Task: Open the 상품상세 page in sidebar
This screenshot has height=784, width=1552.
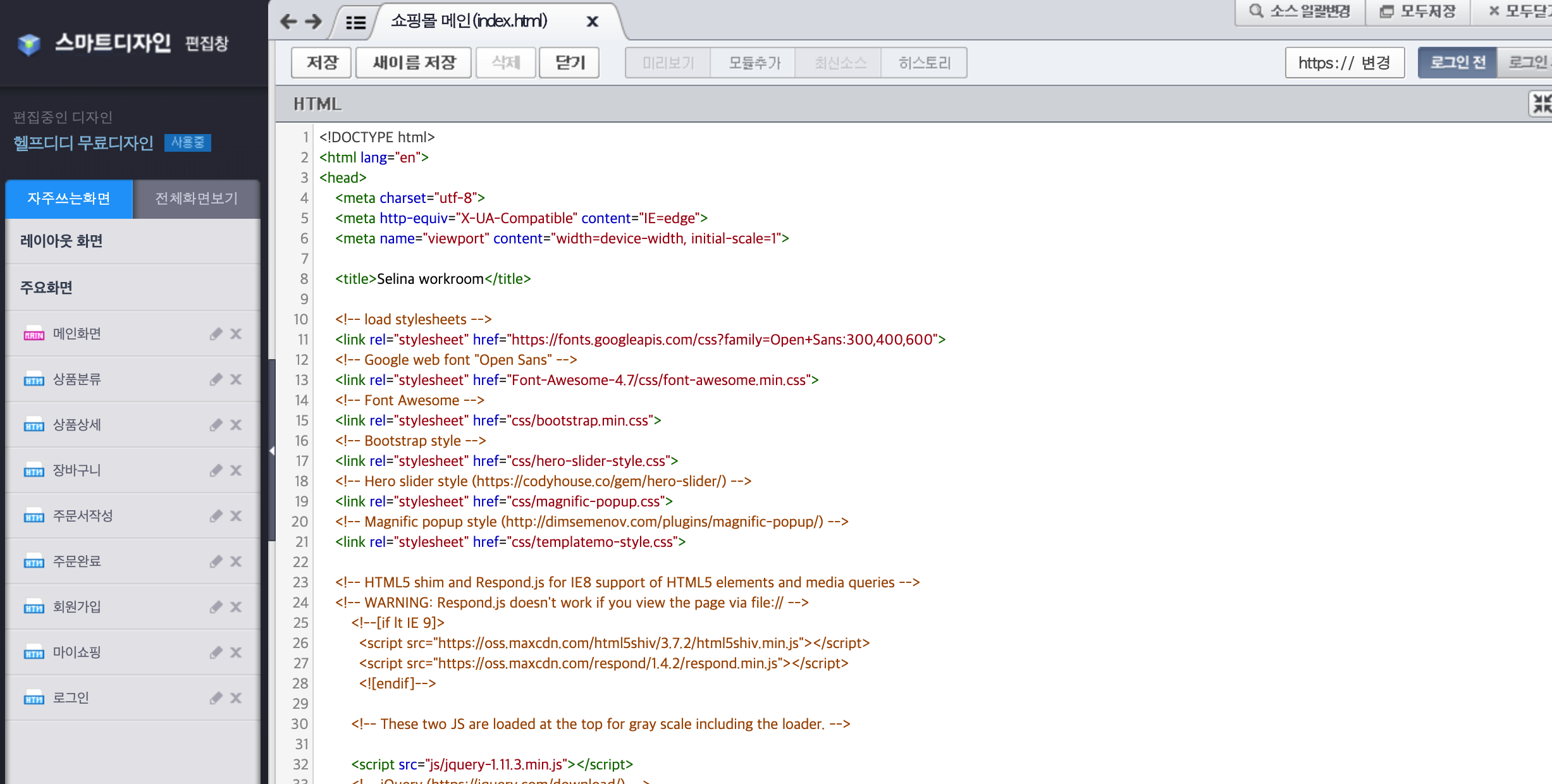Action: click(x=77, y=424)
